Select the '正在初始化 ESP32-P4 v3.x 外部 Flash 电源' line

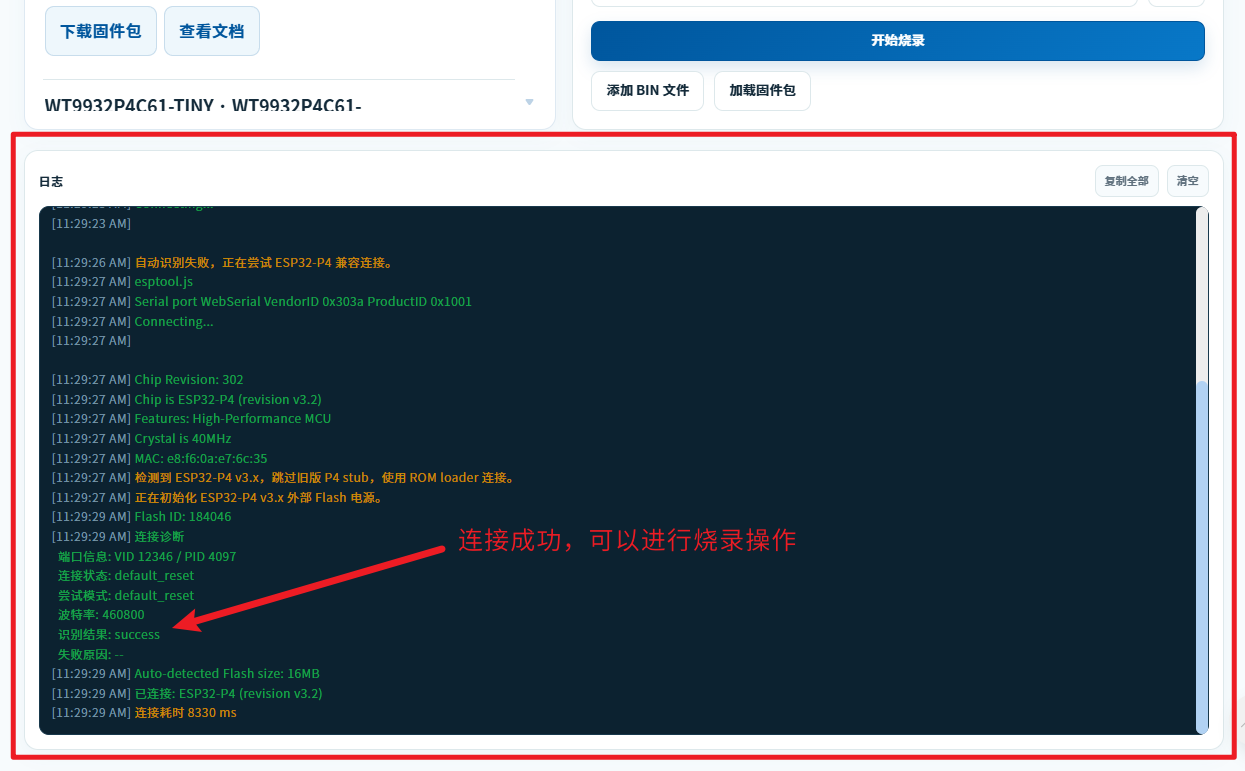(x=218, y=497)
